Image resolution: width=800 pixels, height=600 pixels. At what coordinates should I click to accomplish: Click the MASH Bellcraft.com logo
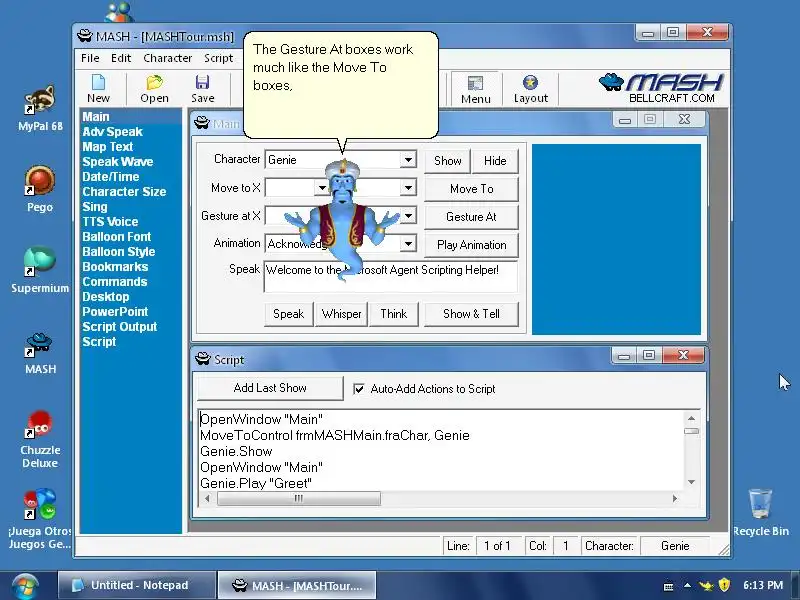661,88
